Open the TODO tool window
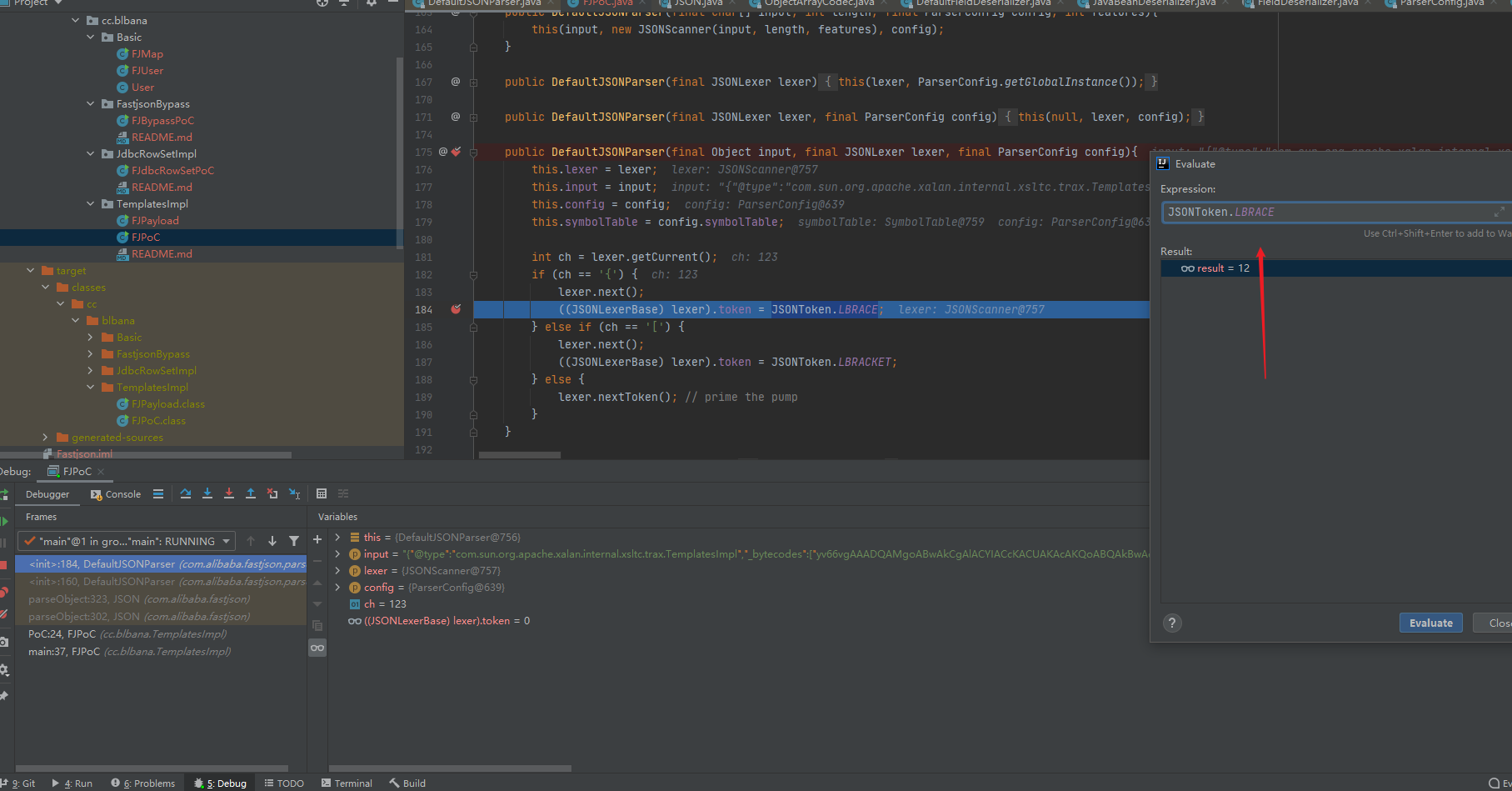The width and height of the screenshot is (1512, 791). (284, 783)
